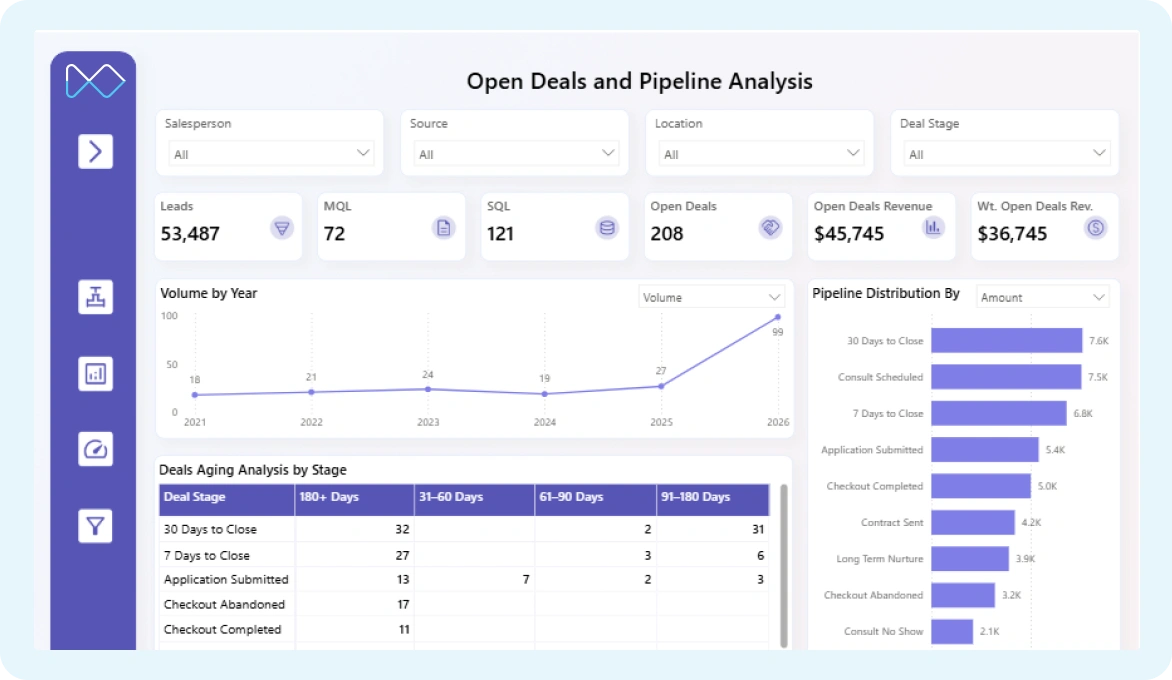Open the org chart icon in sidebar

click(x=96, y=297)
